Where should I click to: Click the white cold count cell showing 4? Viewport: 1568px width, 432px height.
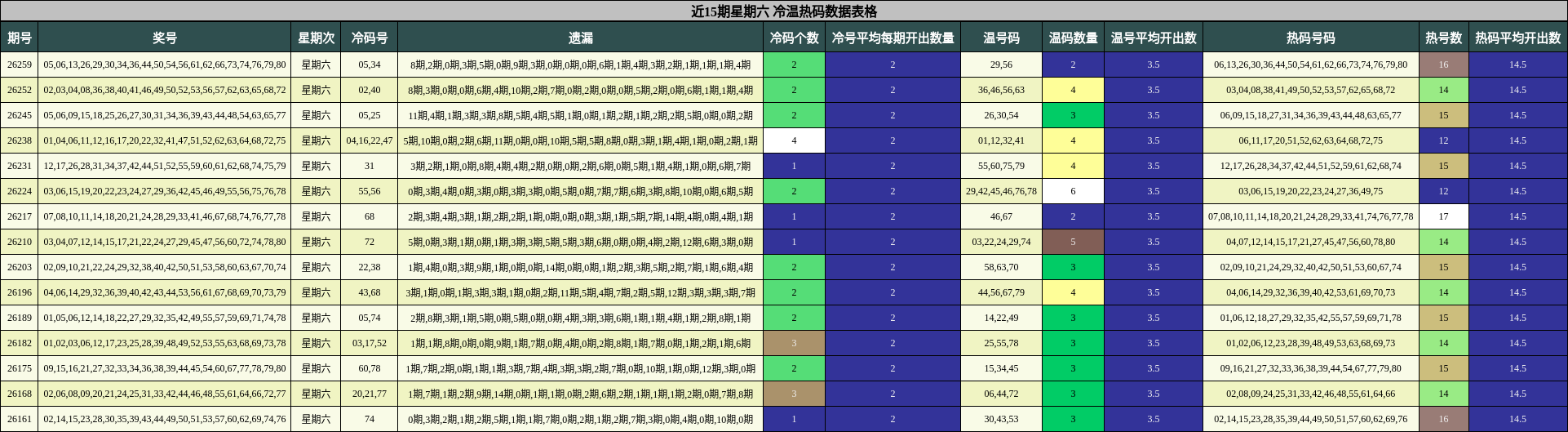point(794,140)
